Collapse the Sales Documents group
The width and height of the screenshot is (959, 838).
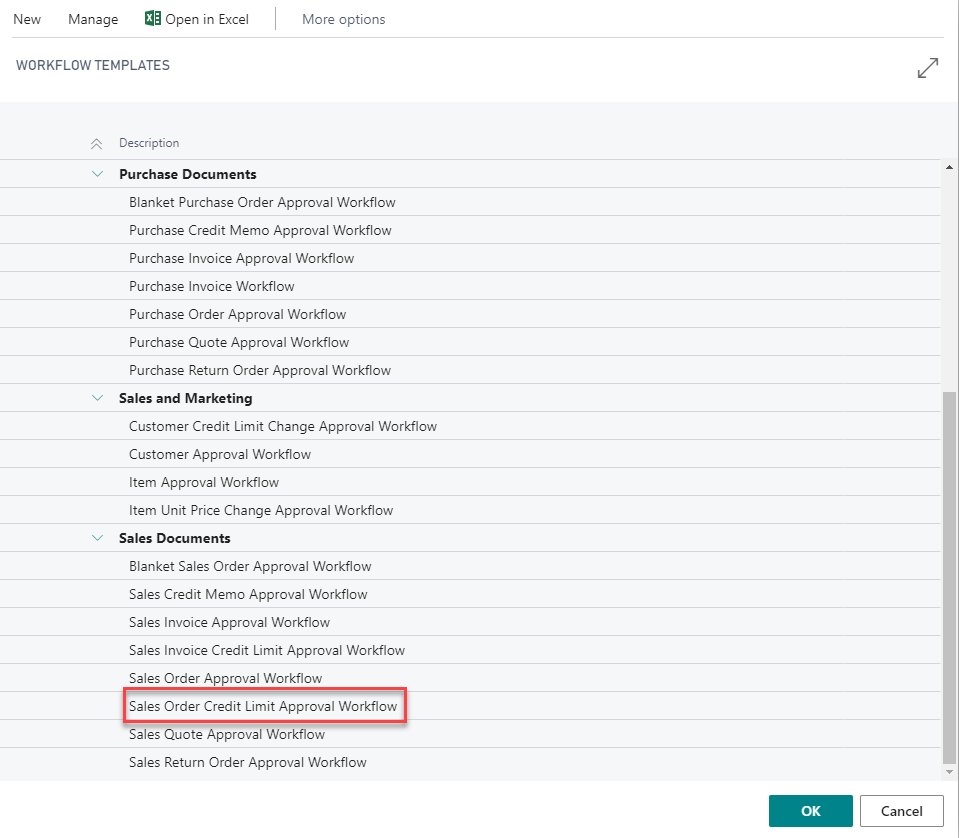[97, 538]
